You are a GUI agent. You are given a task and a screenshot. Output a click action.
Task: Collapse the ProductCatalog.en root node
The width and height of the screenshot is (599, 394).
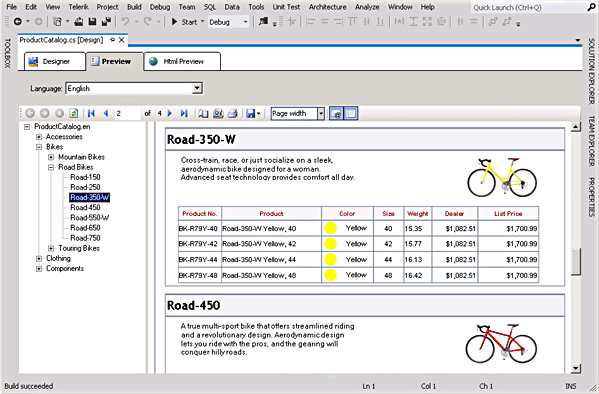click(x=27, y=127)
